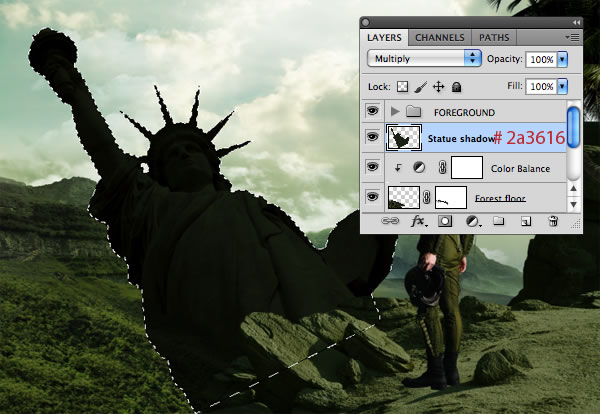Click the Forest floor mask link icon
The width and height of the screenshot is (600, 414).
pos(427,197)
